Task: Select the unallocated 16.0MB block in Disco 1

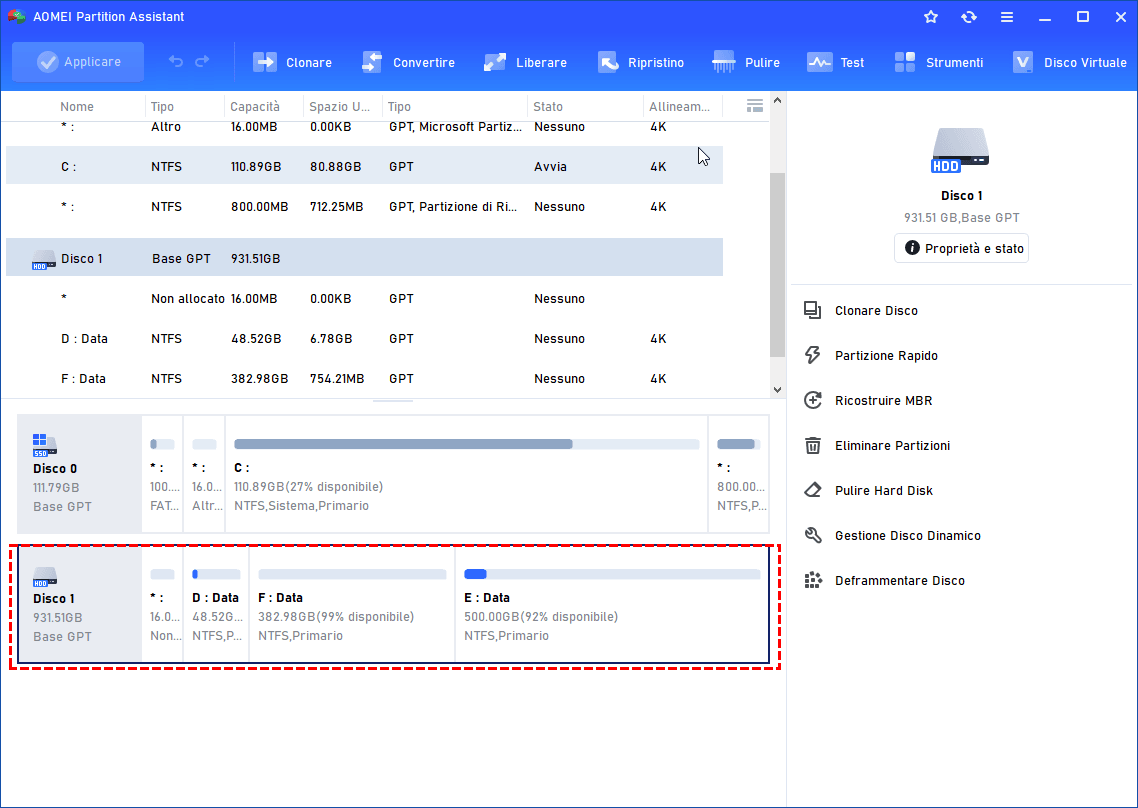Action: point(163,604)
